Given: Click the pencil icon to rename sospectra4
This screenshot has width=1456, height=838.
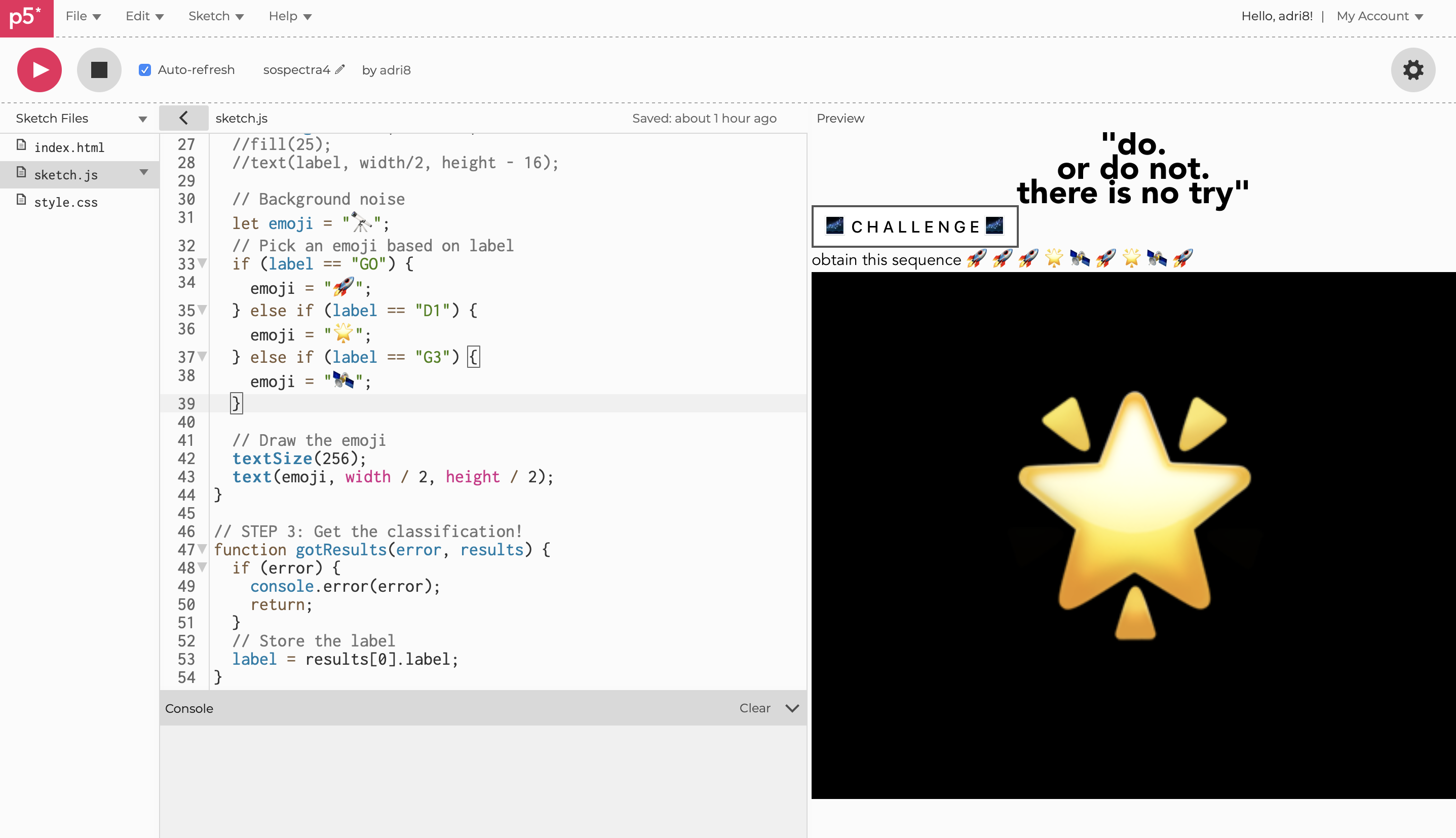Looking at the screenshot, I should click(x=340, y=69).
